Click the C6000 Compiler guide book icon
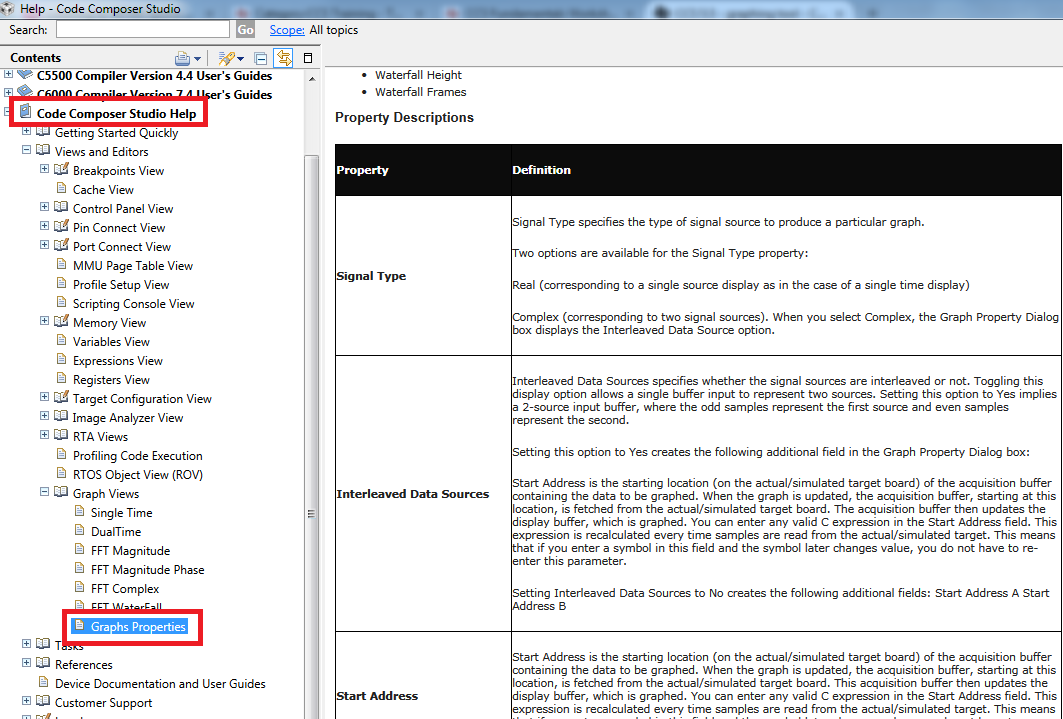Screen dimensions: 1063x719 (x=25, y=92)
